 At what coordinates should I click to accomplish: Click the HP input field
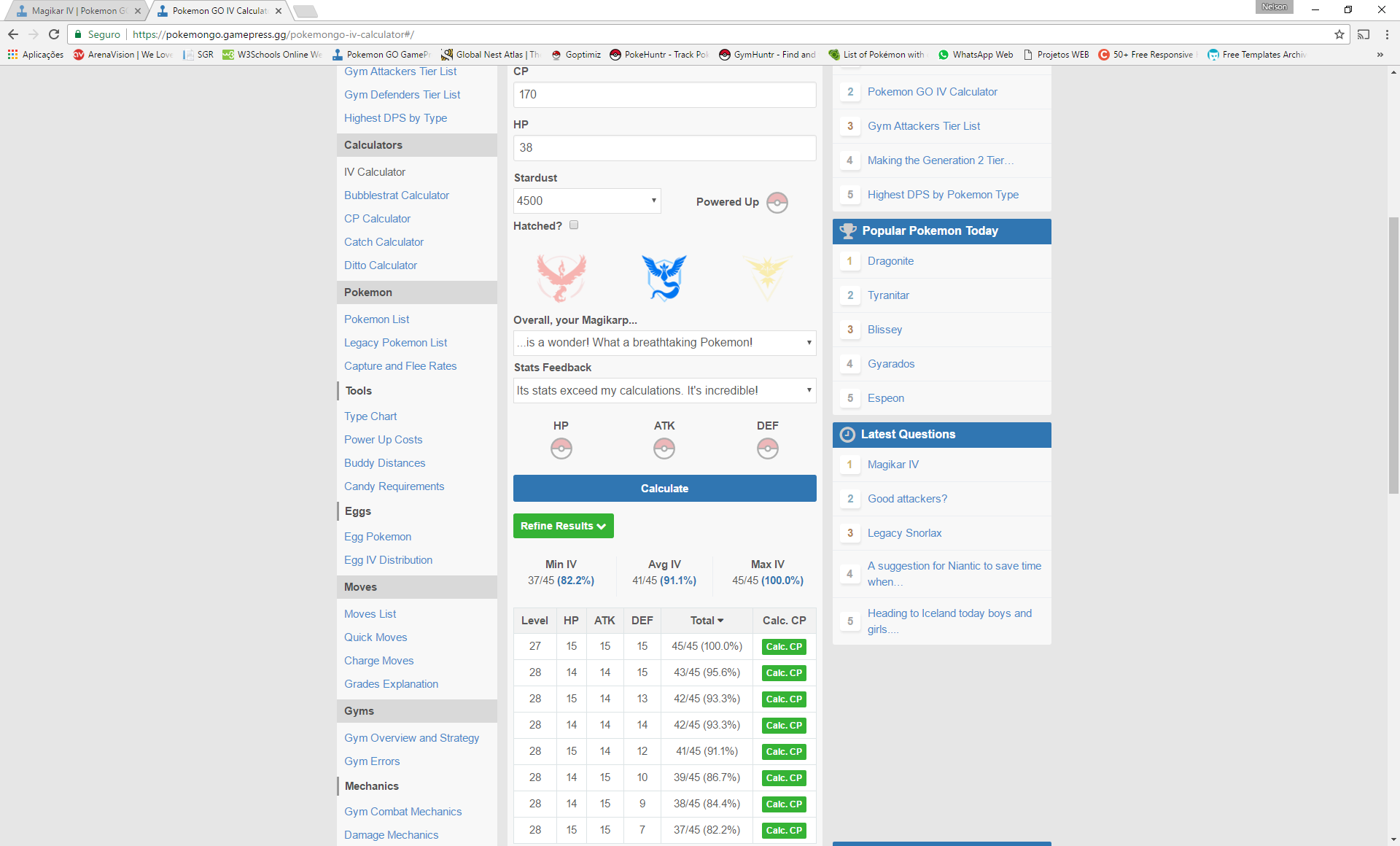tap(664, 148)
